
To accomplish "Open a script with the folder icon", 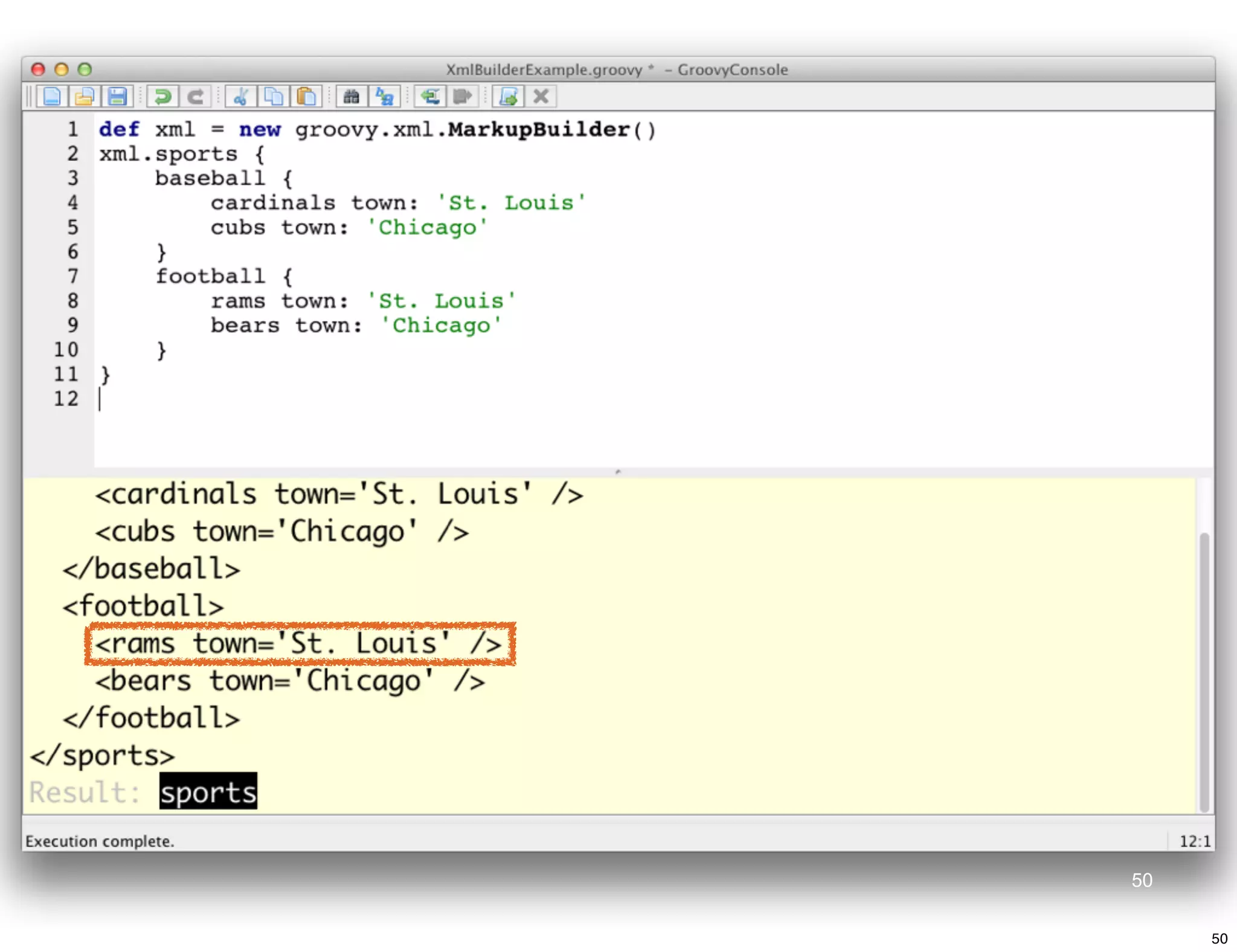I will coord(85,97).
